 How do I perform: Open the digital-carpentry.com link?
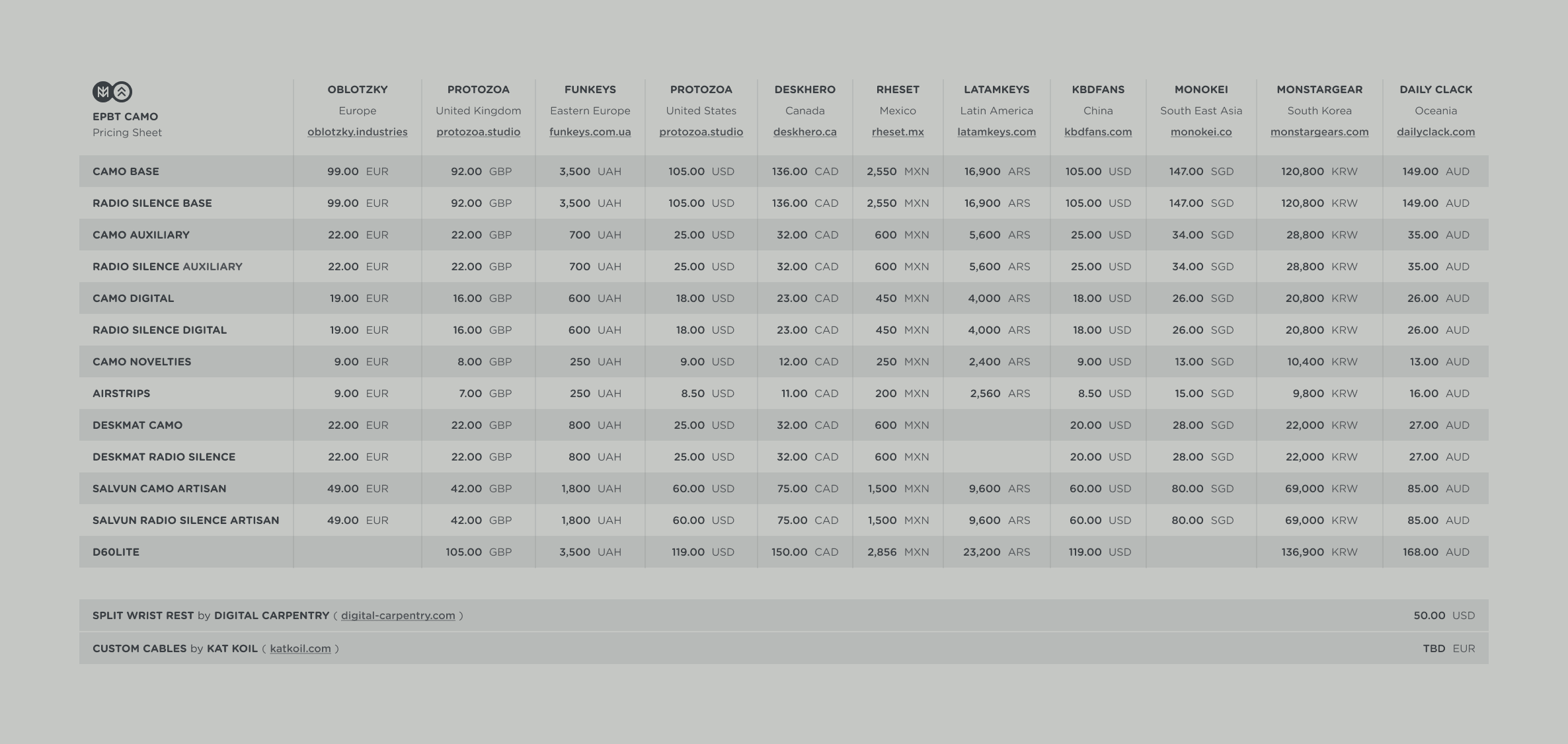point(398,616)
